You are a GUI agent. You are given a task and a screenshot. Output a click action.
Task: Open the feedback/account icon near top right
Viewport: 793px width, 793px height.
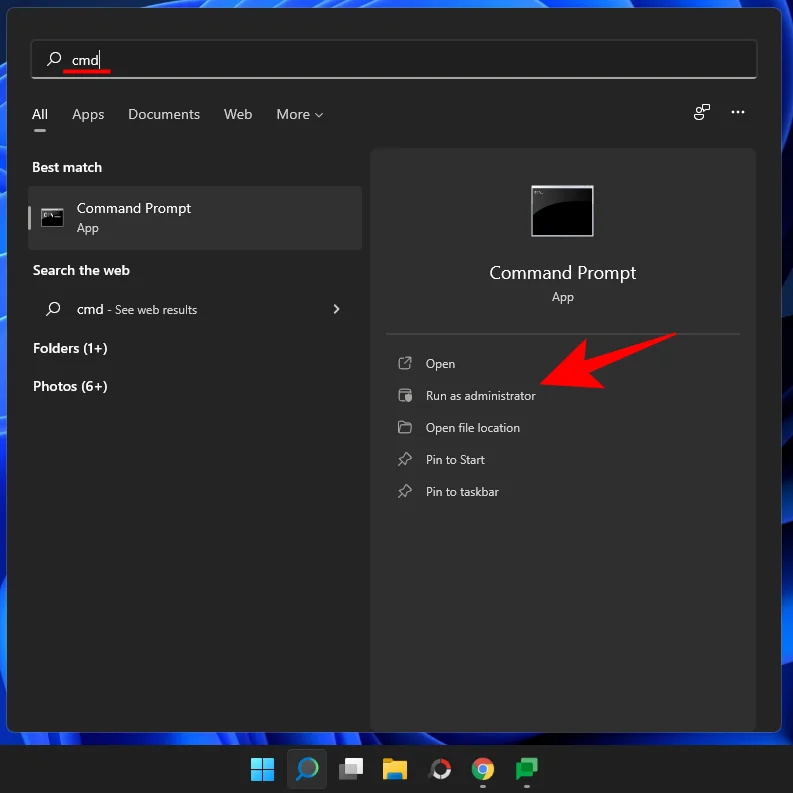(701, 112)
